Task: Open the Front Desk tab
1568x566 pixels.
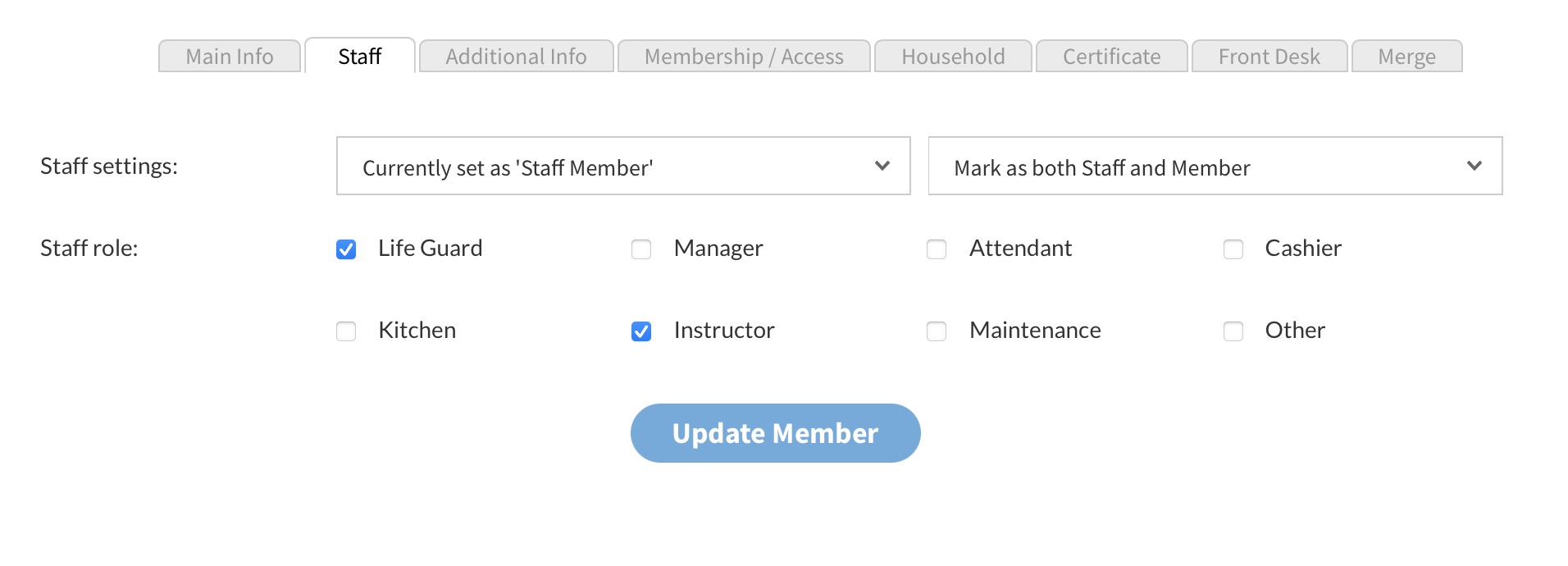Action: [1269, 57]
